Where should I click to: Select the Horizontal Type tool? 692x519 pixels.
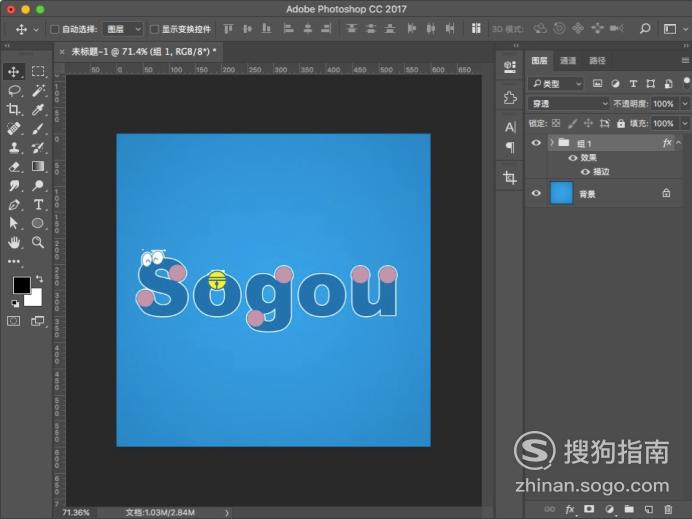pos(38,204)
